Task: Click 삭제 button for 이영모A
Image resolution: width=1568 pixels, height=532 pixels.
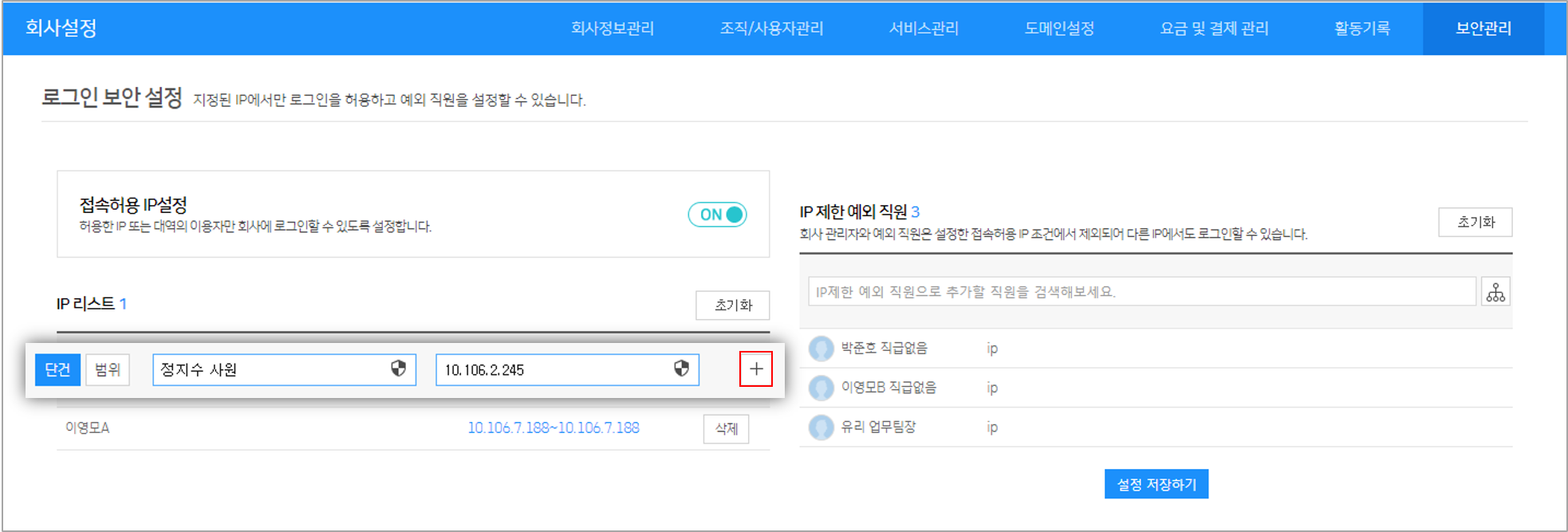Action: click(726, 429)
